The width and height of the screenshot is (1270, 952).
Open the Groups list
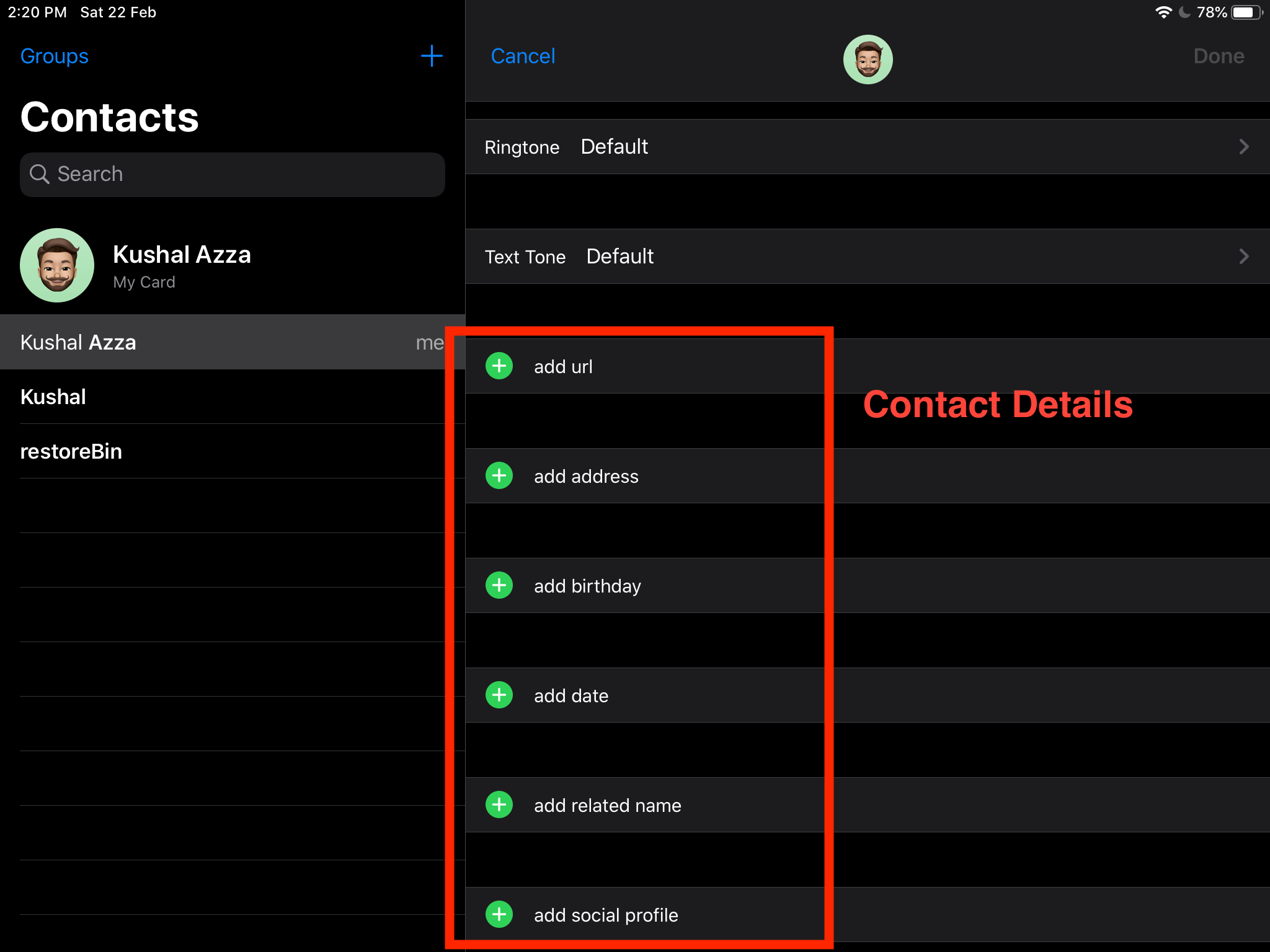tap(55, 56)
